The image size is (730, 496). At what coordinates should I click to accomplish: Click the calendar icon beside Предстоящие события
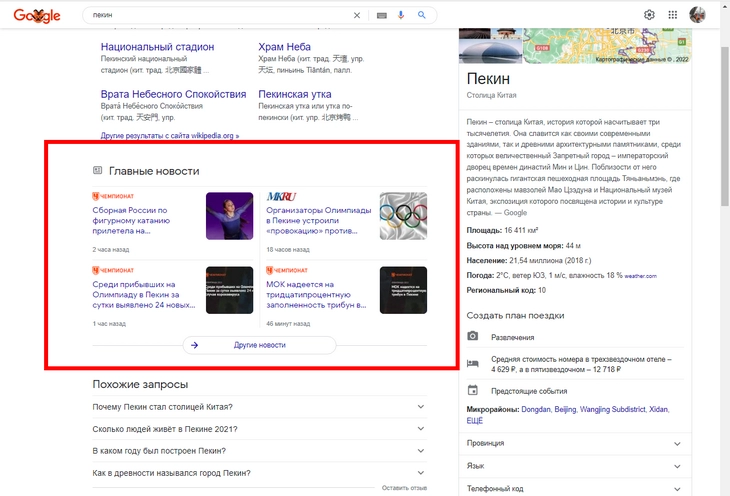[473, 390]
